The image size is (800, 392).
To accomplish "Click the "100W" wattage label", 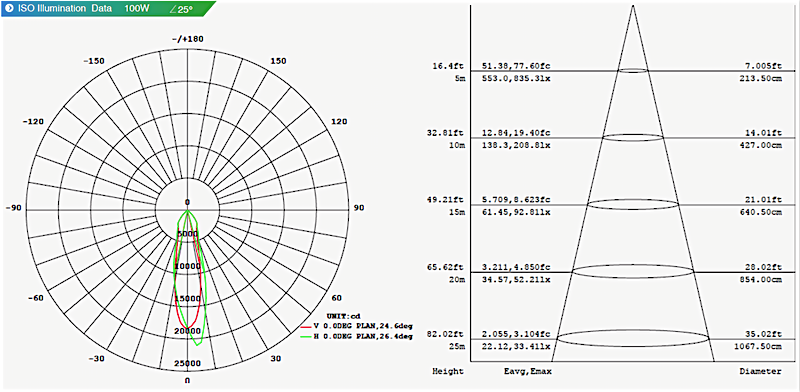I will [x=138, y=9].
